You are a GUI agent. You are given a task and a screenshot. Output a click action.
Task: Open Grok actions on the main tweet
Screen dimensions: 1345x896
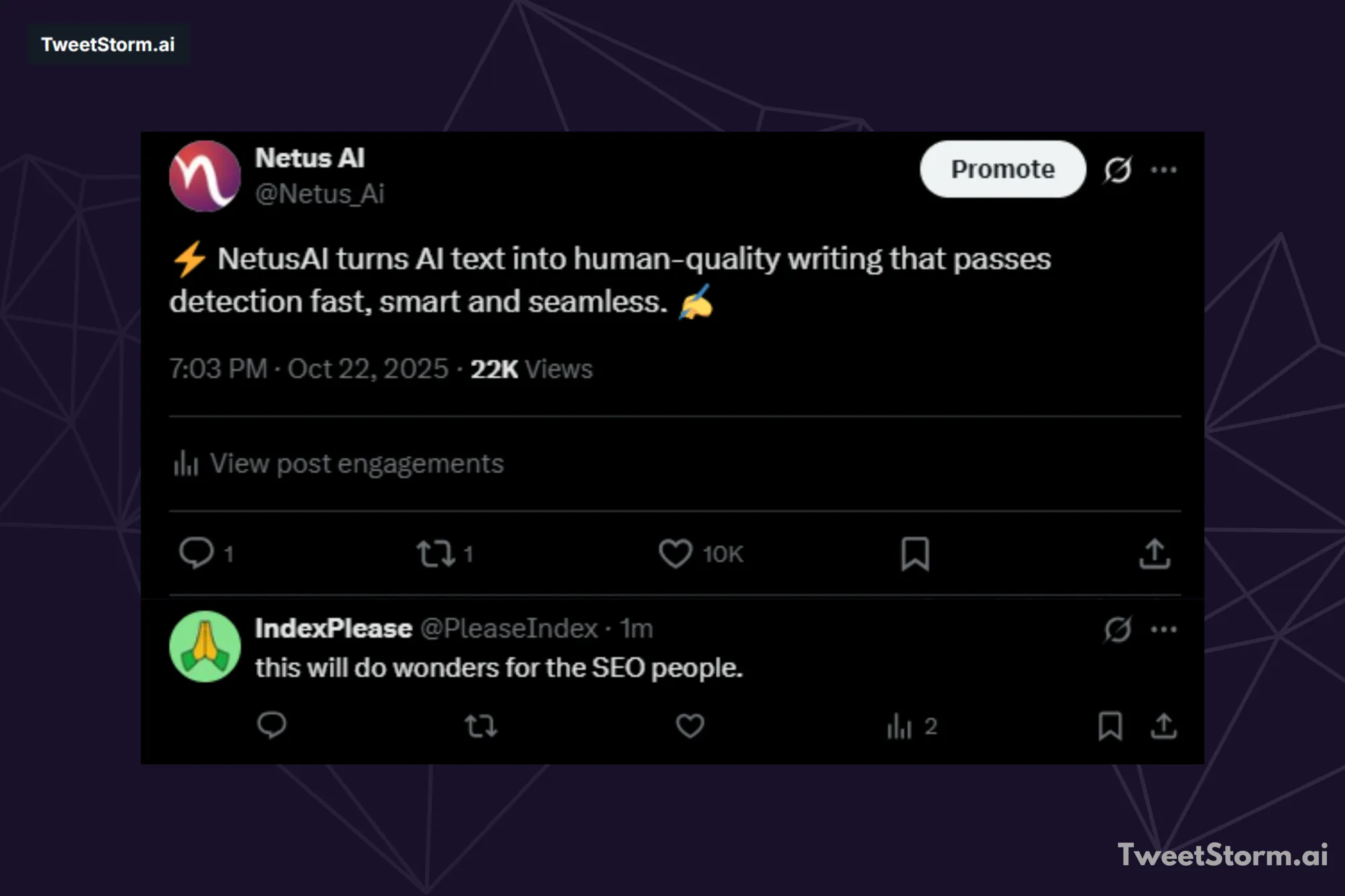1116,170
